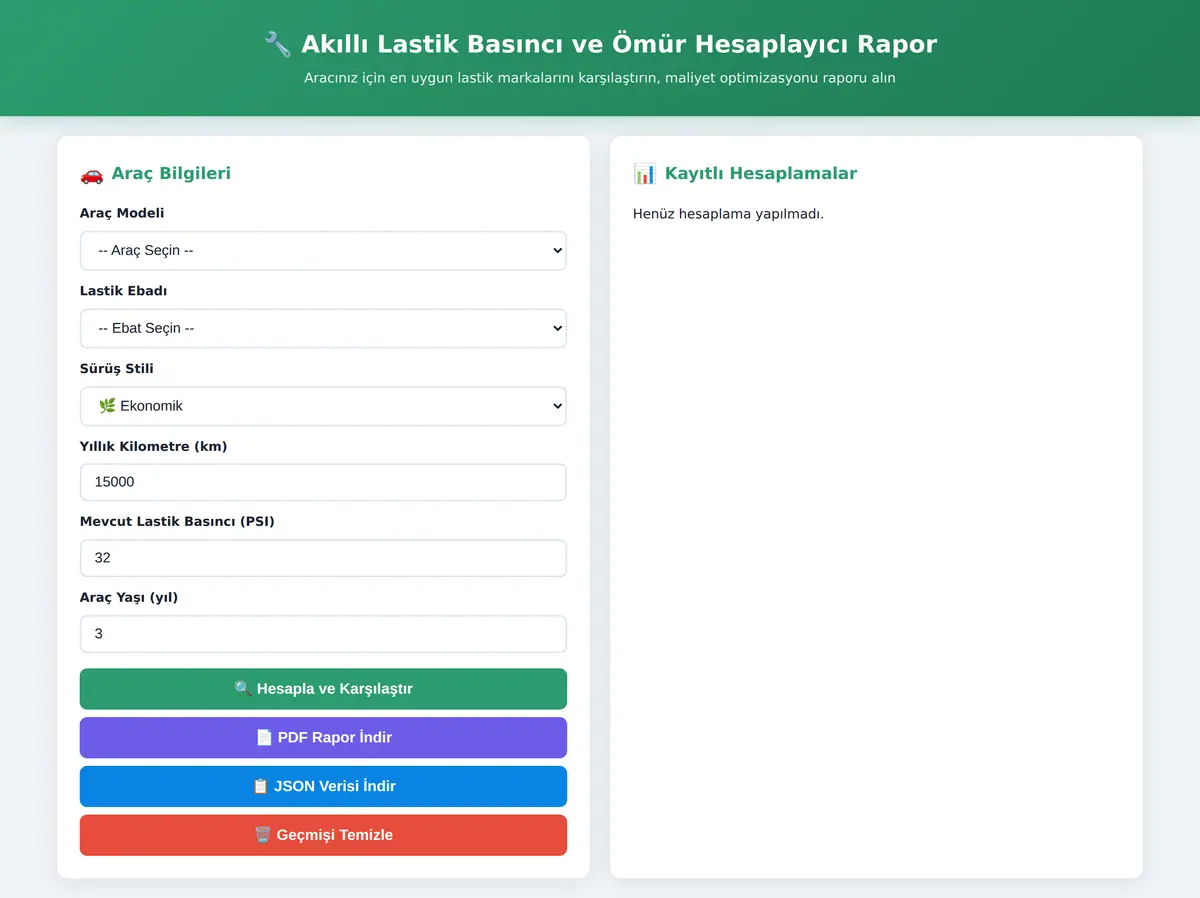Click the page title Akıllı Lastik Basıncı
Screen dimensions: 1200x898
click(619, 45)
